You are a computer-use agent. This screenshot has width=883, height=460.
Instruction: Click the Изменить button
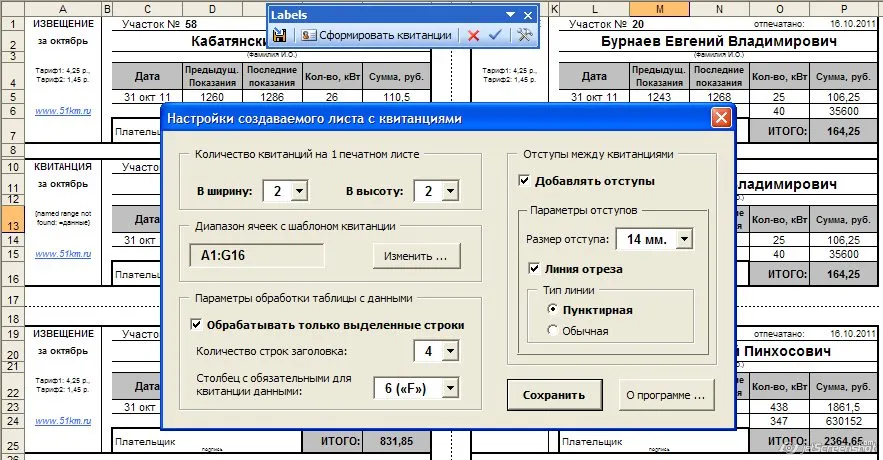pyautogui.click(x=417, y=256)
